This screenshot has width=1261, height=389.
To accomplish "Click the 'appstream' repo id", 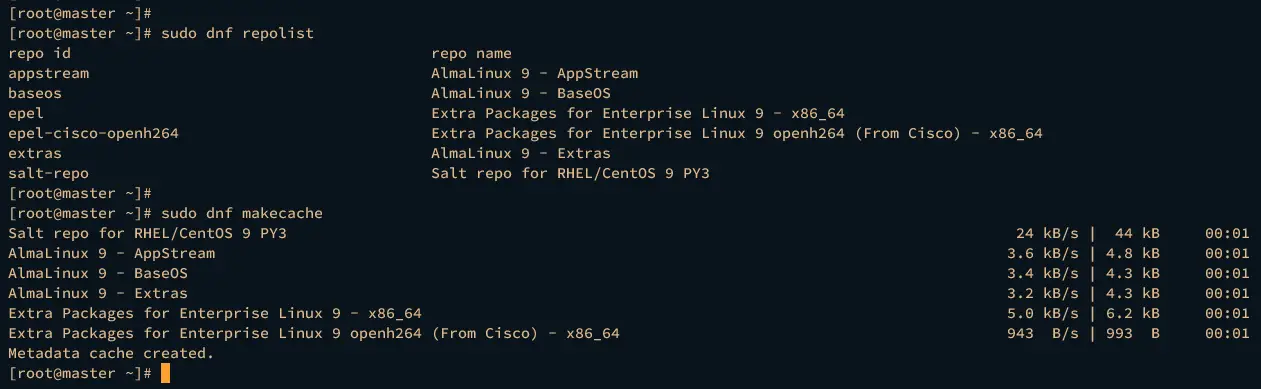I will tap(48, 73).
